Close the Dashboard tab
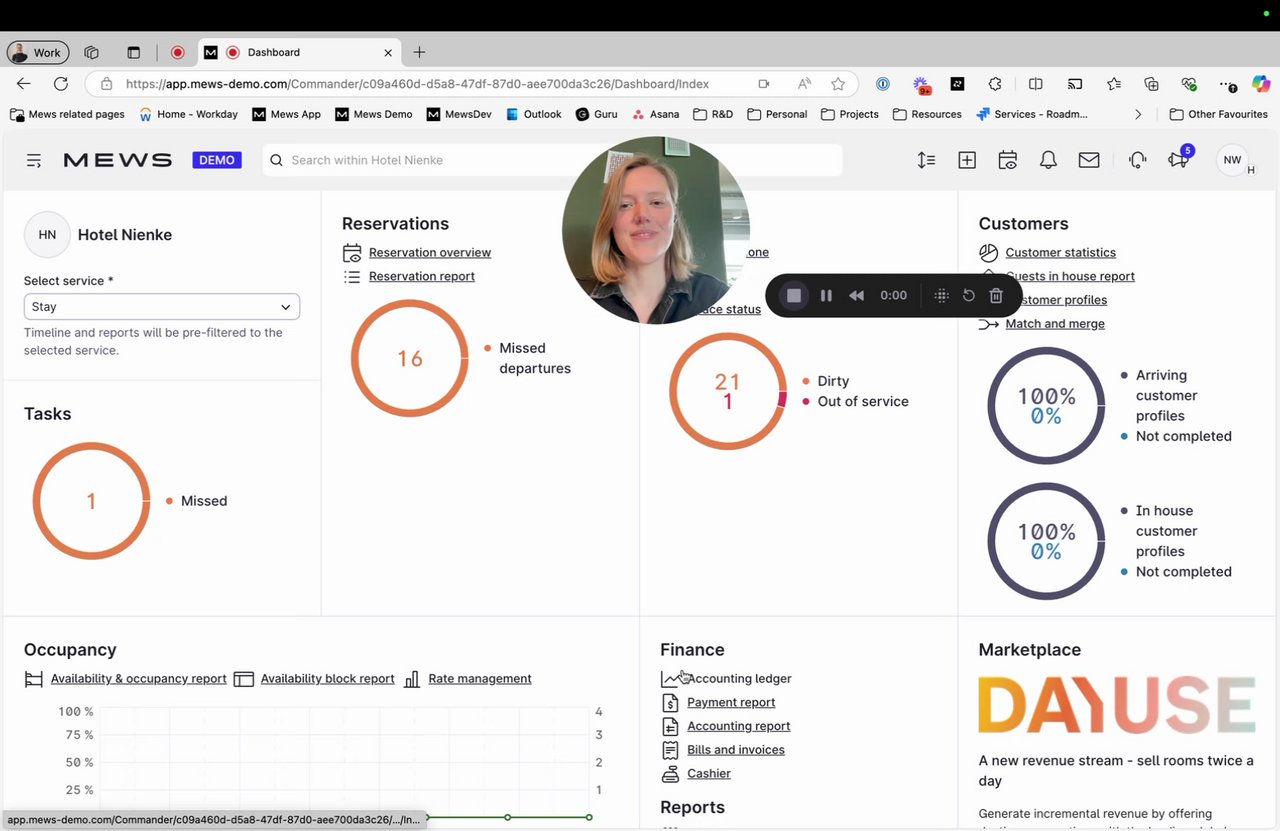The image size is (1280, 831). pos(388,53)
